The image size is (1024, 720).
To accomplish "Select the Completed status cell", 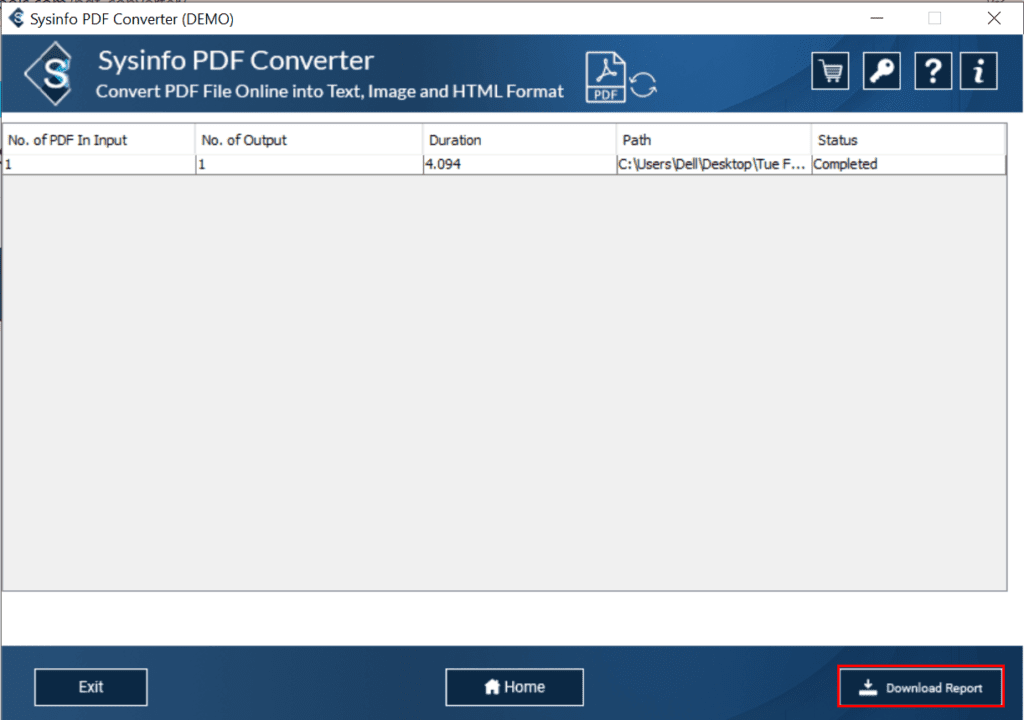I will (845, 164).
